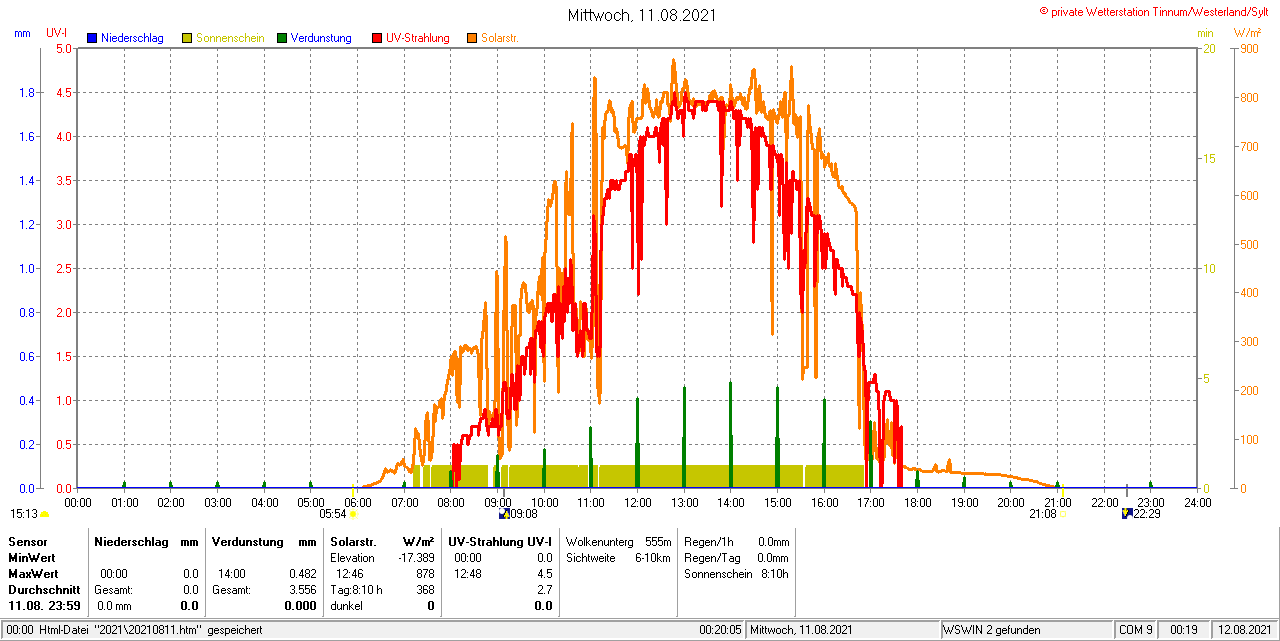Viewport: 1280px width, 641px height.
Task: Click the Regen/1h 0.0mm reading
Action: 736,541
